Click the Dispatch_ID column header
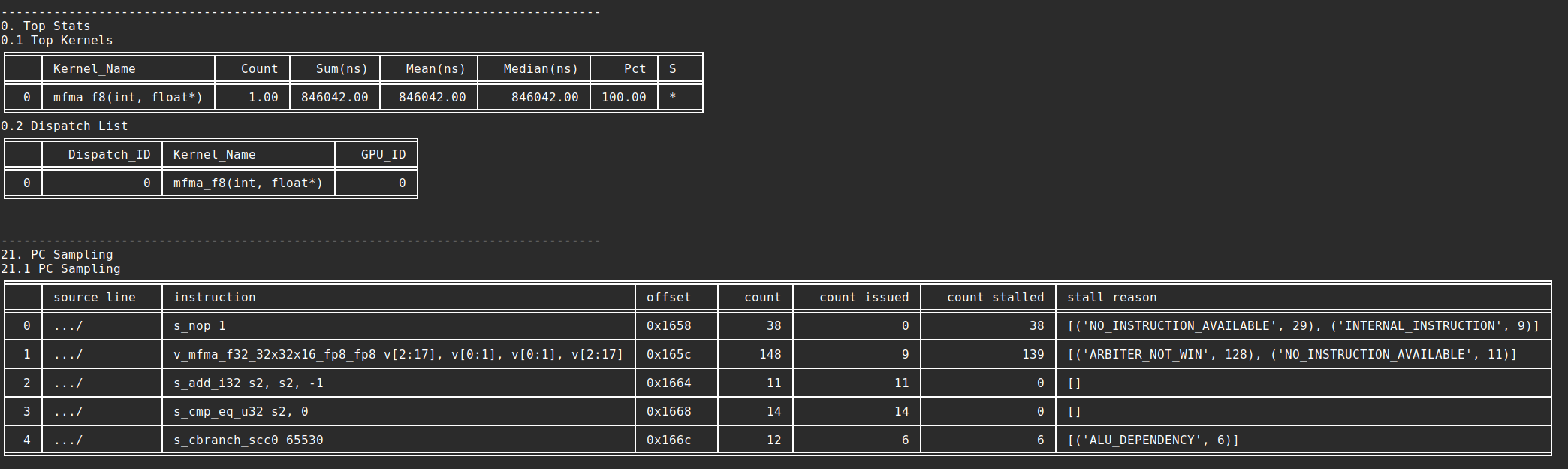This screenshot has width=1568, height=469. (x=109, y=154)
